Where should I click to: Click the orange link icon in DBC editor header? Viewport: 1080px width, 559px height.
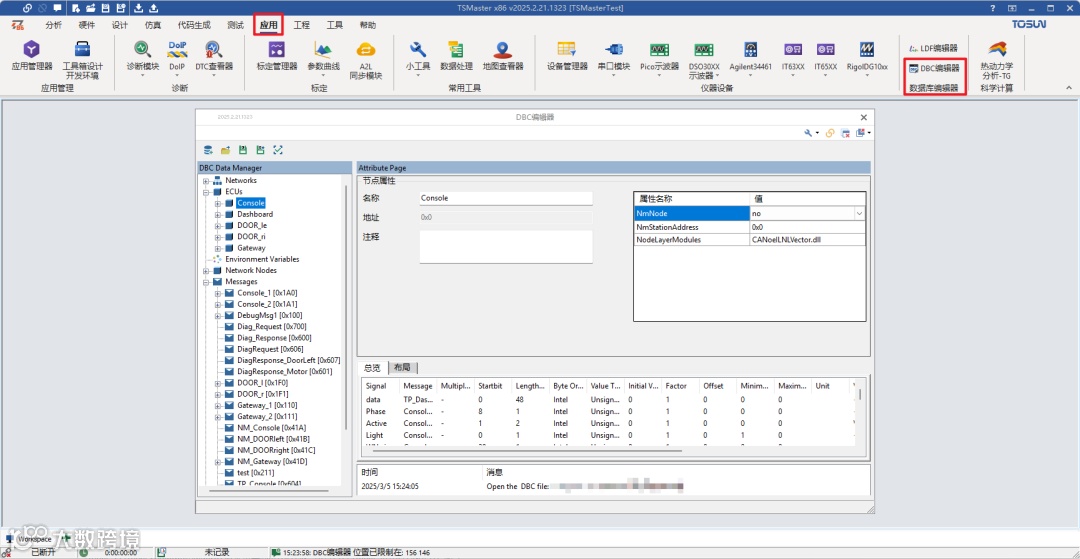click(x=831, y=133)
